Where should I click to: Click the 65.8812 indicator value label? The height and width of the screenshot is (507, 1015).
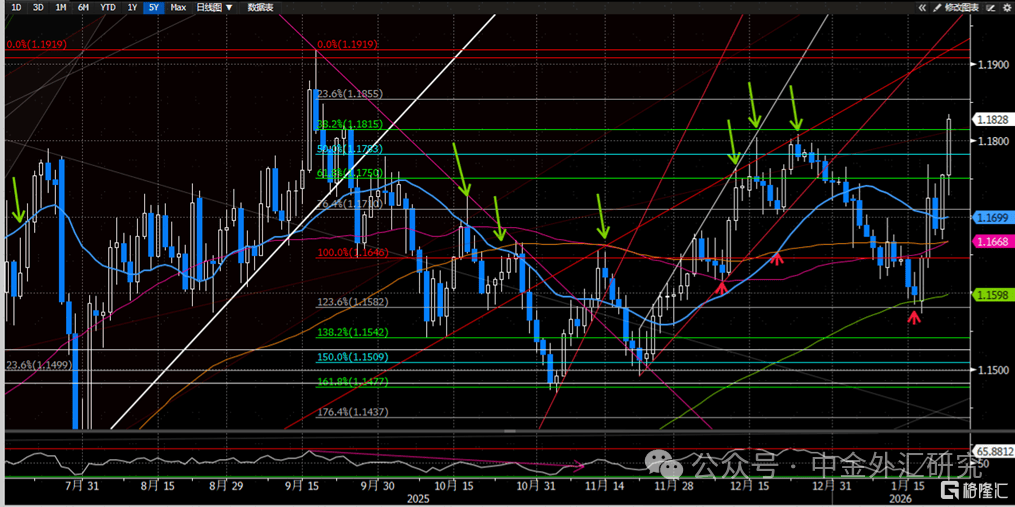tap(993, 451)
